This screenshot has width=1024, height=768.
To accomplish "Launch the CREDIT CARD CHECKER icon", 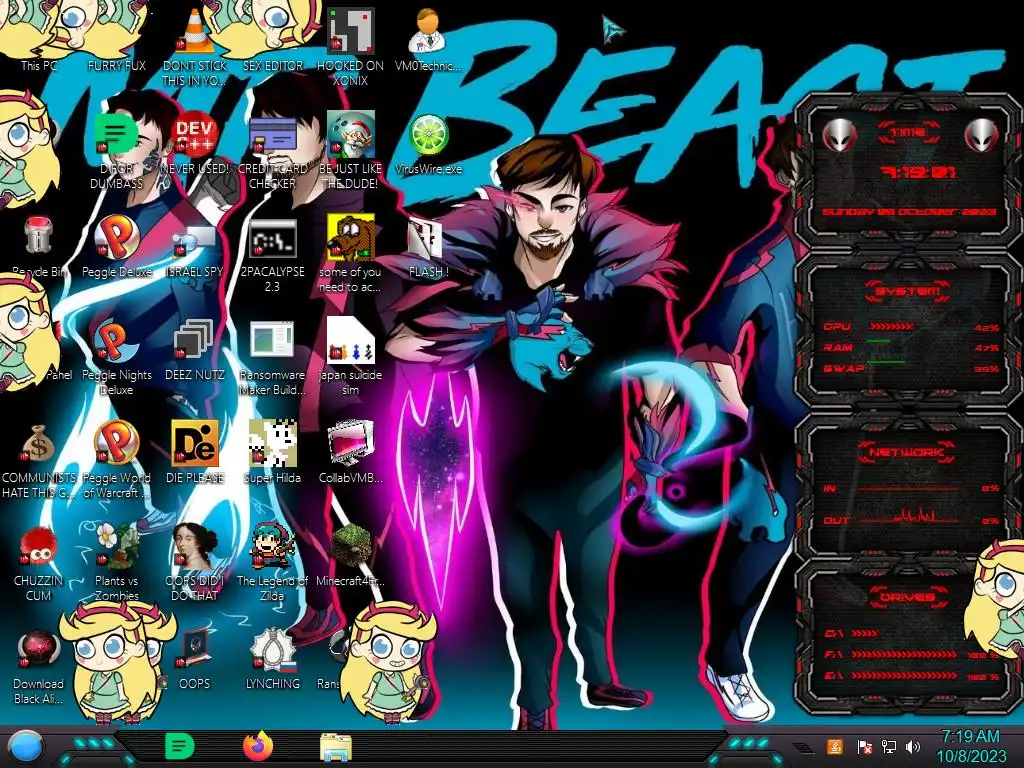I will tap(272, 135).
